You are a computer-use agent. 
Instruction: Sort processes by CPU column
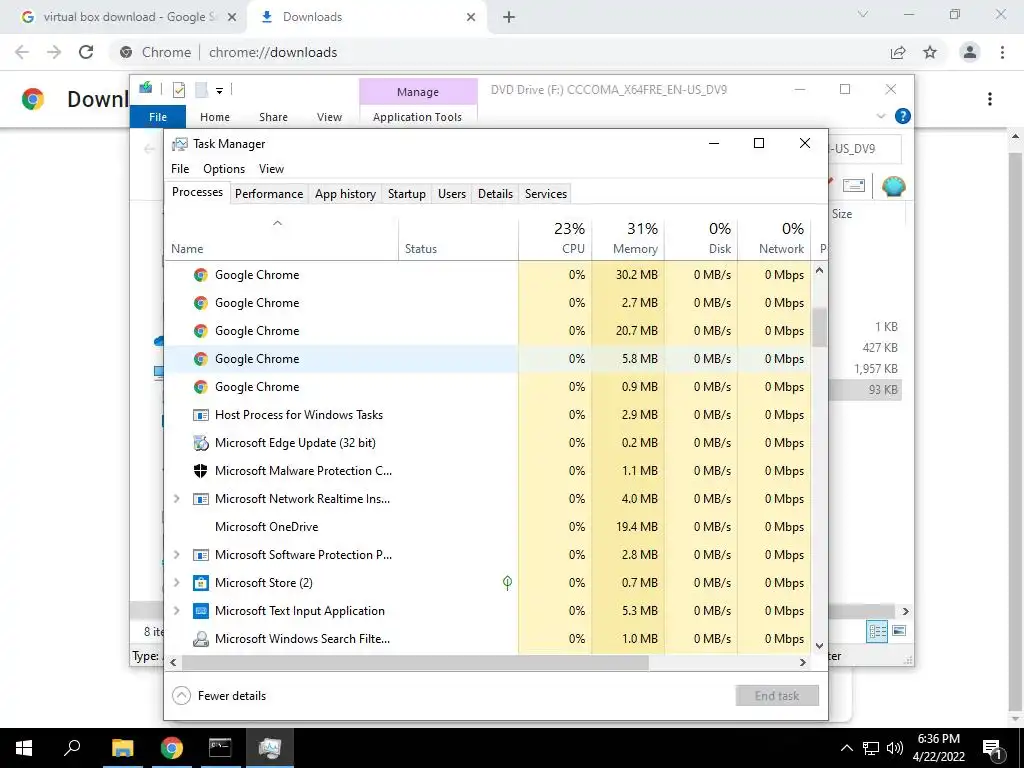556,238
